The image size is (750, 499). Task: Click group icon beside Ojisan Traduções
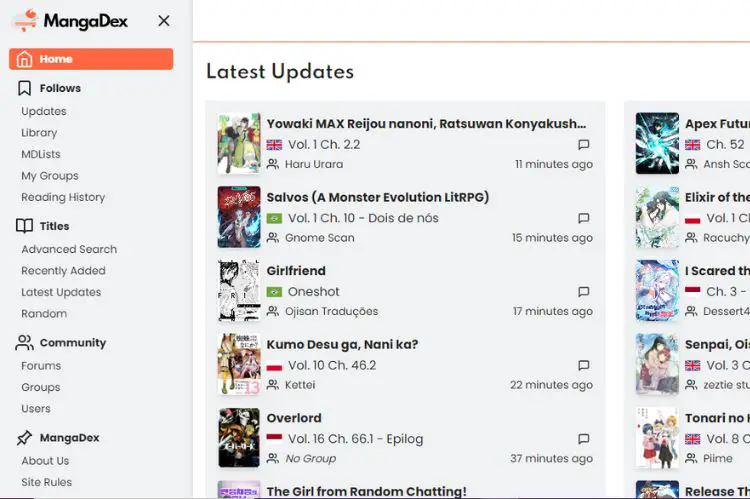coord(273,311)
